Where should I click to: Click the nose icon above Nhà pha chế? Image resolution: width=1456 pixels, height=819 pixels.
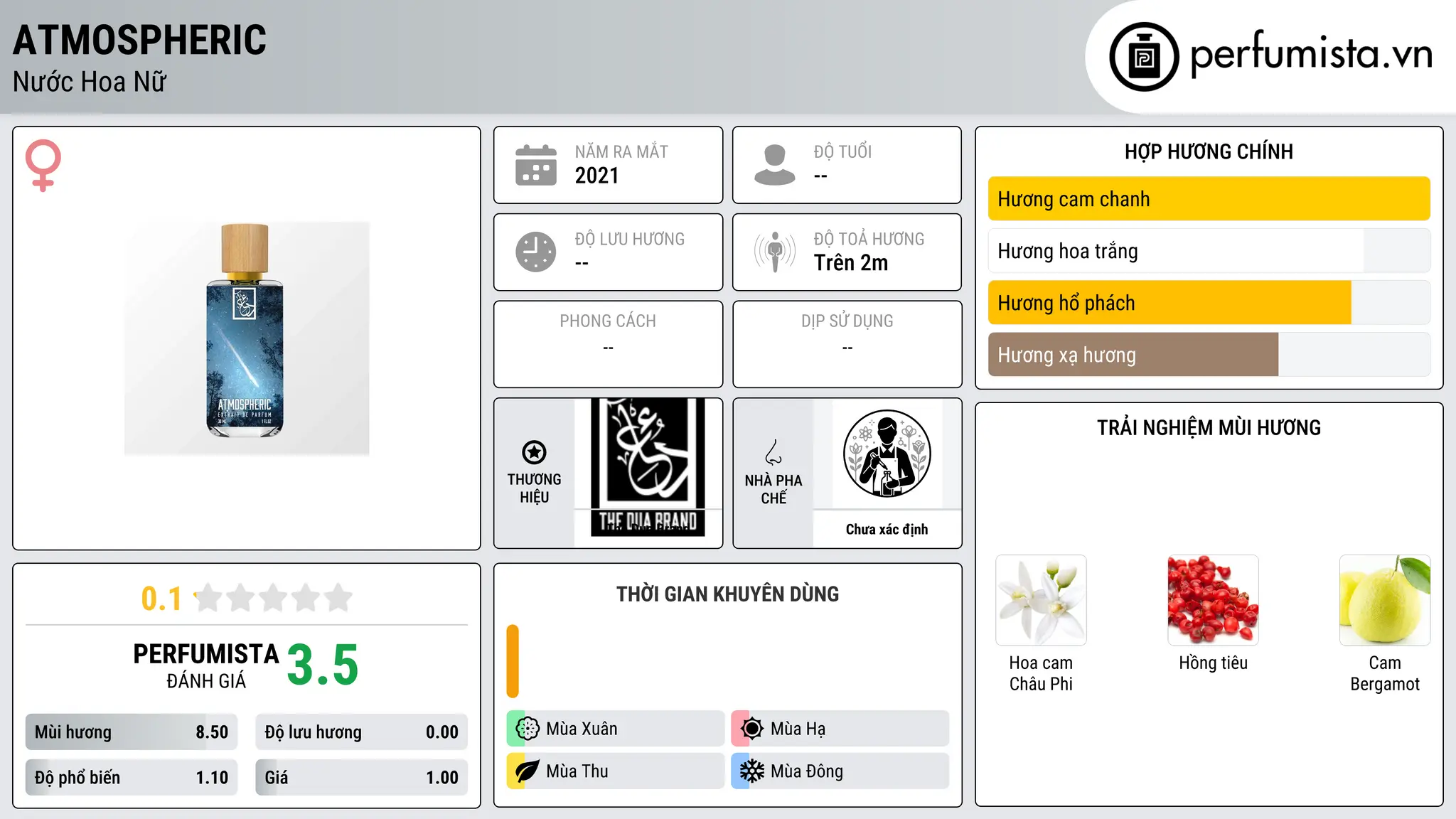pos(773,452)
